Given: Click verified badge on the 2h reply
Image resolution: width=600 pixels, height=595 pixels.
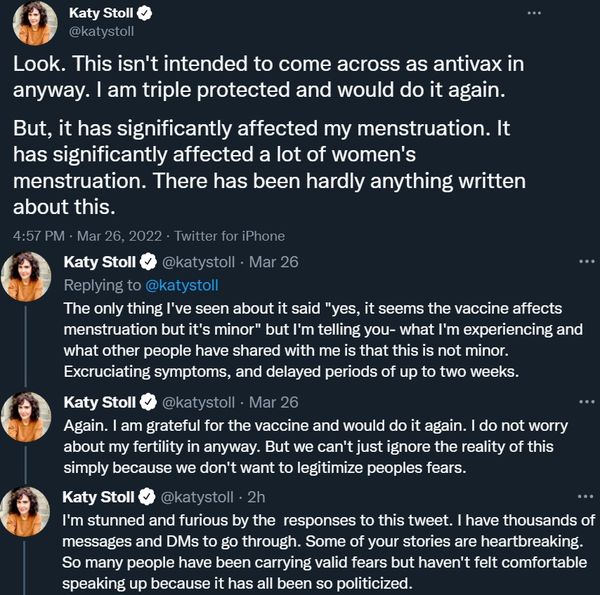Looking at the screenshot, I should (x=147, y=497).
